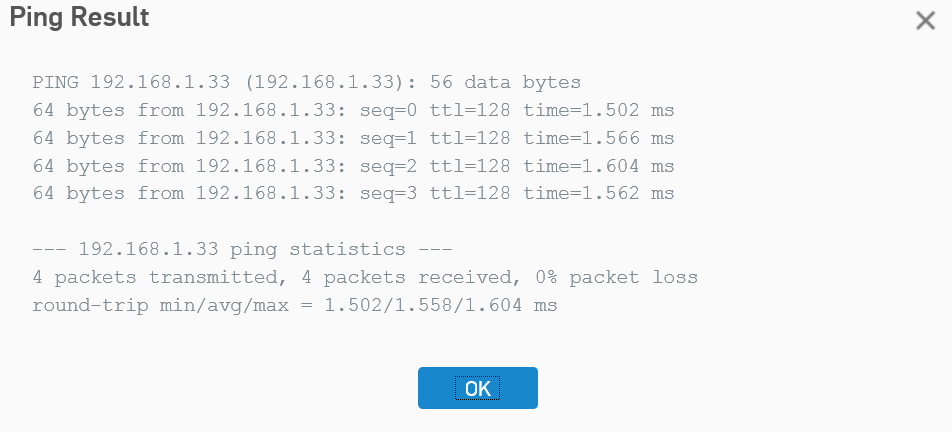Click the time=1.604 ms value
The height and width of the screenshot is (432, 952).
coord(599,166)
